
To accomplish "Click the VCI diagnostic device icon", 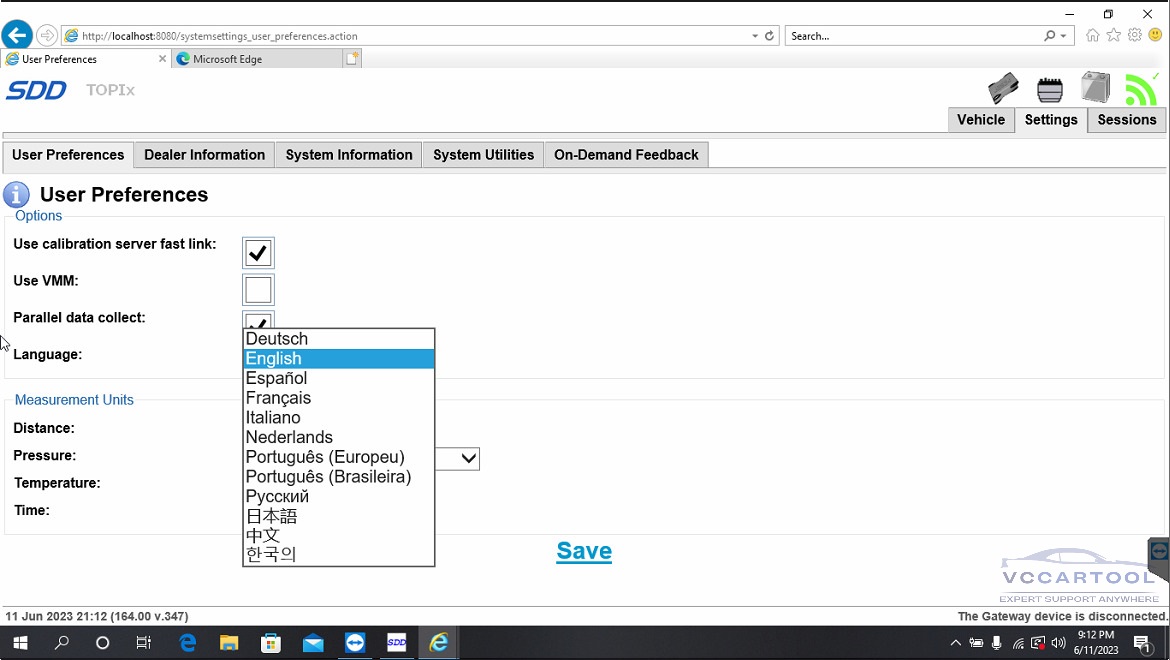I will click(1003, 89).
